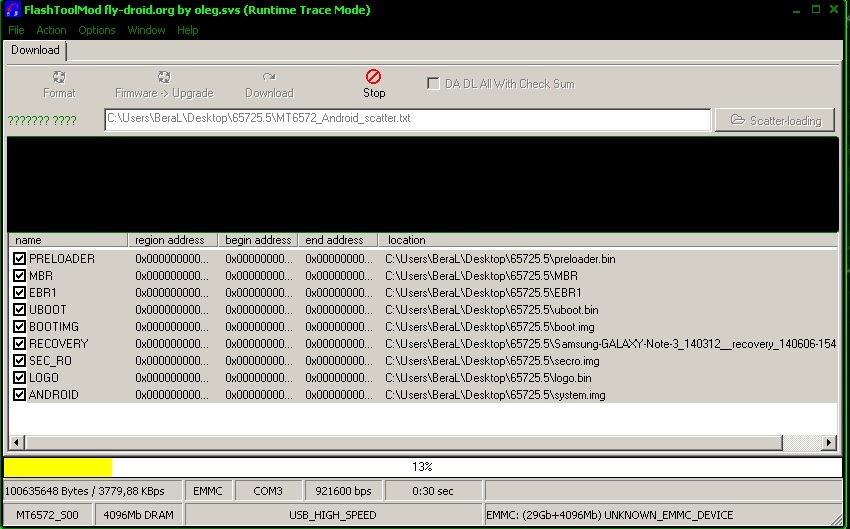Viewport: 850px width, 529px height.
Task: Click the Scatter-loading folder button
Action: (x=776, y=120)
